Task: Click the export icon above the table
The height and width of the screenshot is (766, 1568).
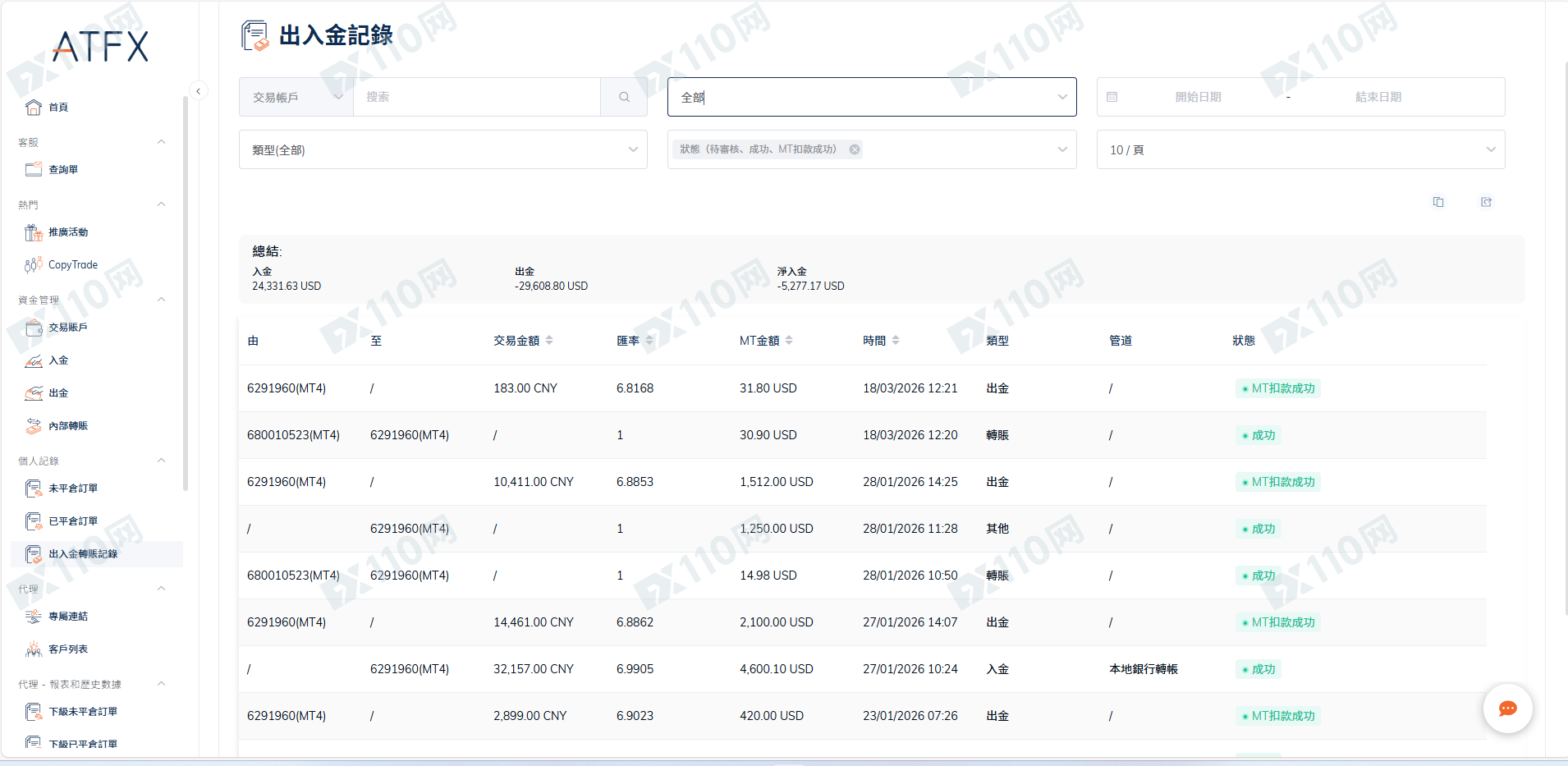Action: coord(1486,202)
